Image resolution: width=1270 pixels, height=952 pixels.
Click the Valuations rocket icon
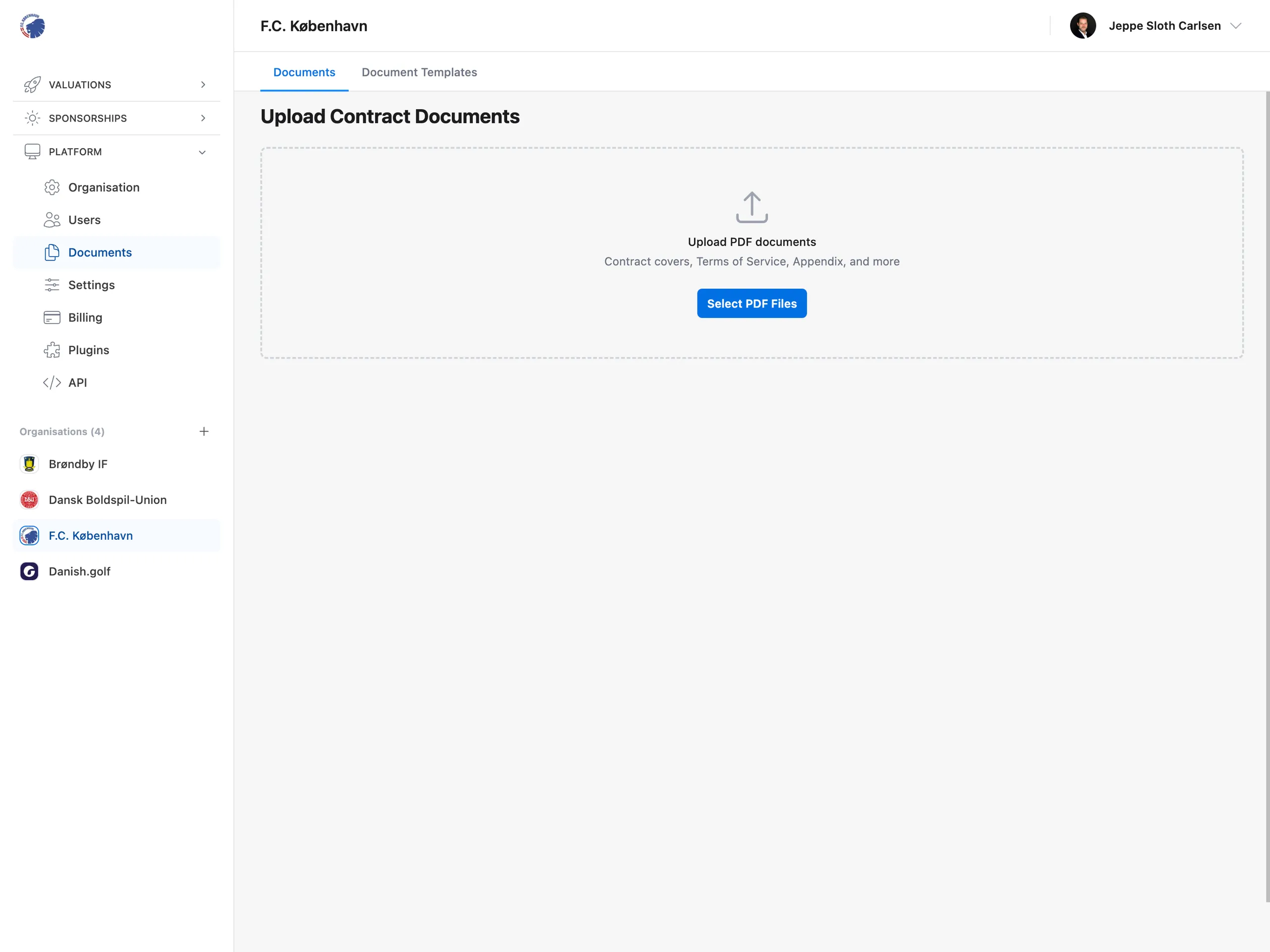(x=32, y=84)
